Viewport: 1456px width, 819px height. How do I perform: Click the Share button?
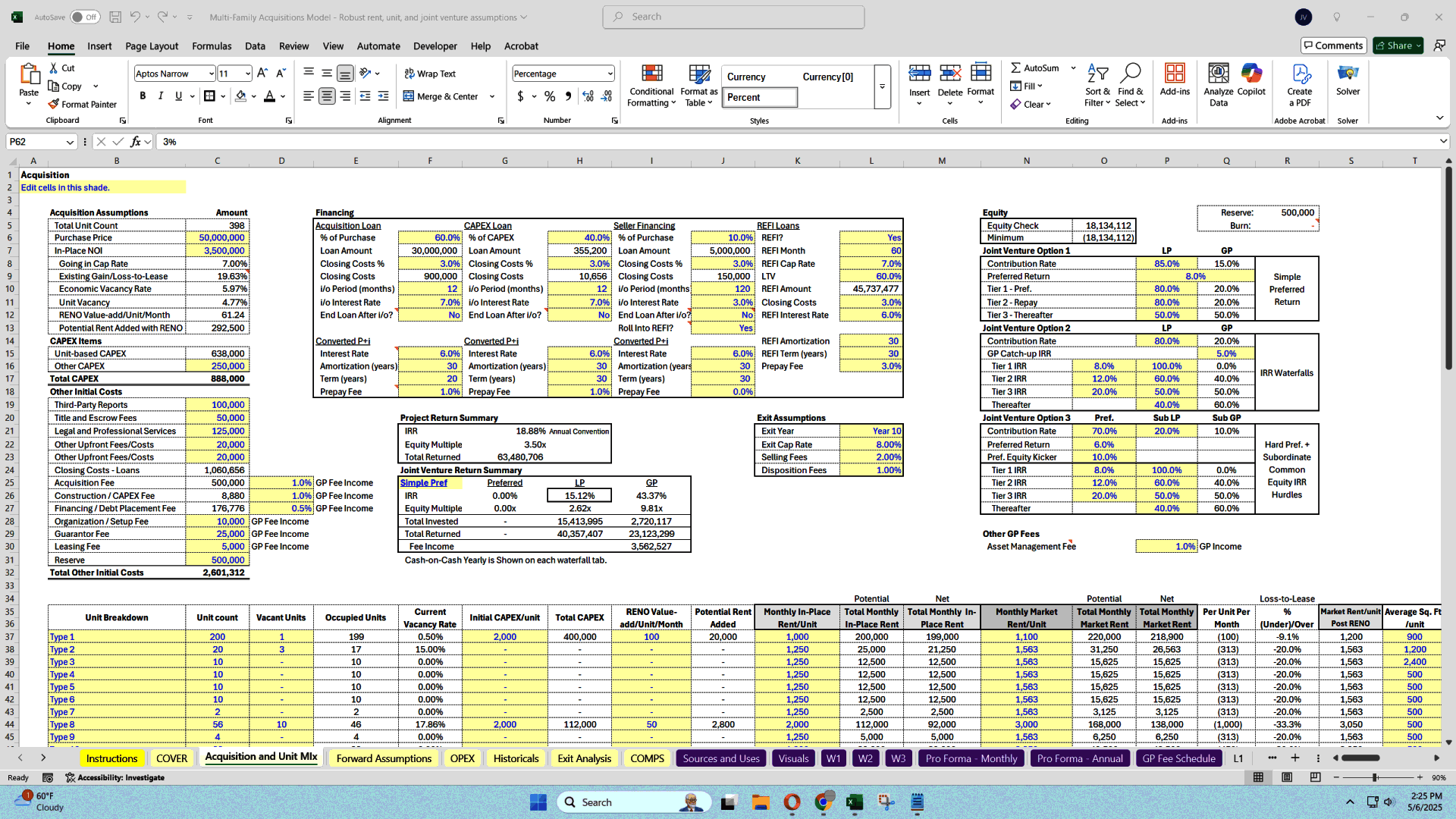pos(1398,45)
